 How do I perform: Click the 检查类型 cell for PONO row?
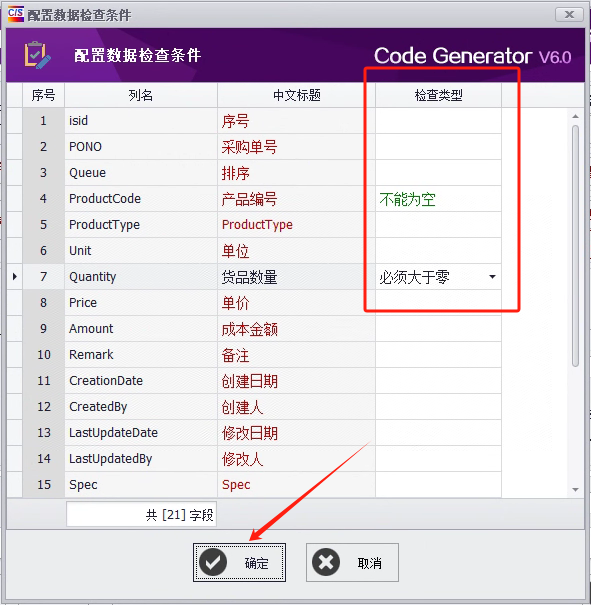click(x=438, y=147)
